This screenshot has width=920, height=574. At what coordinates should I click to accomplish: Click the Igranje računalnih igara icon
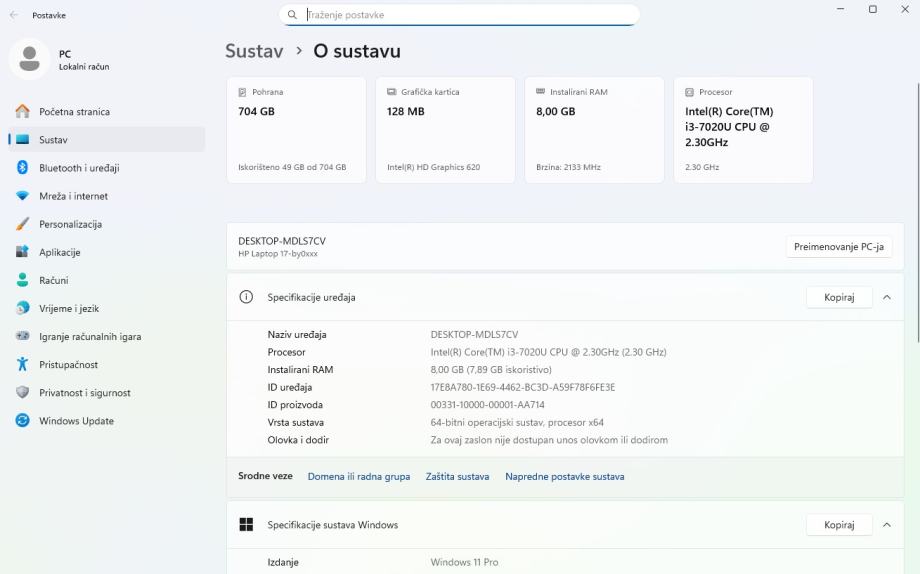point(22,337)
